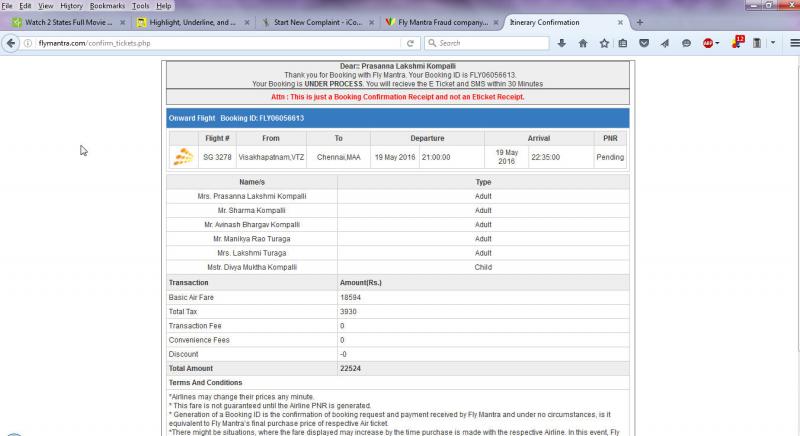
Task: Close the Watch 2 States tab
Action: [x=122, y=22]
